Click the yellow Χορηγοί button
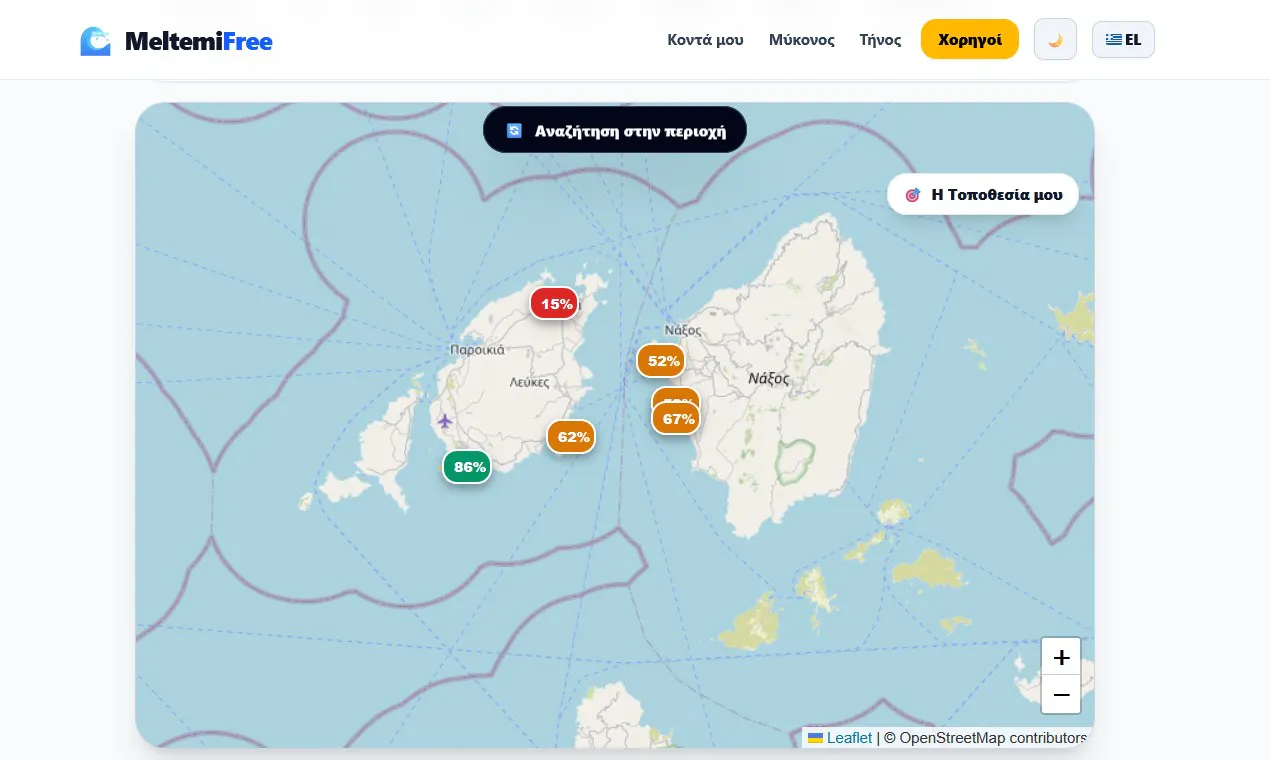Screen dimensions: 1270x760 tap(970, 40)
